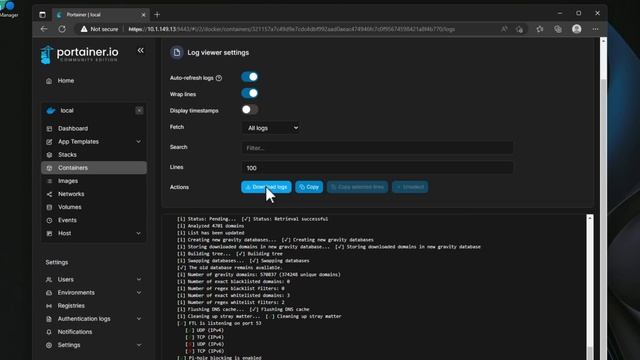640x360 pixels.
Task: Toggle Auto-refresh logs switch
Action: (x=249, y=77)
